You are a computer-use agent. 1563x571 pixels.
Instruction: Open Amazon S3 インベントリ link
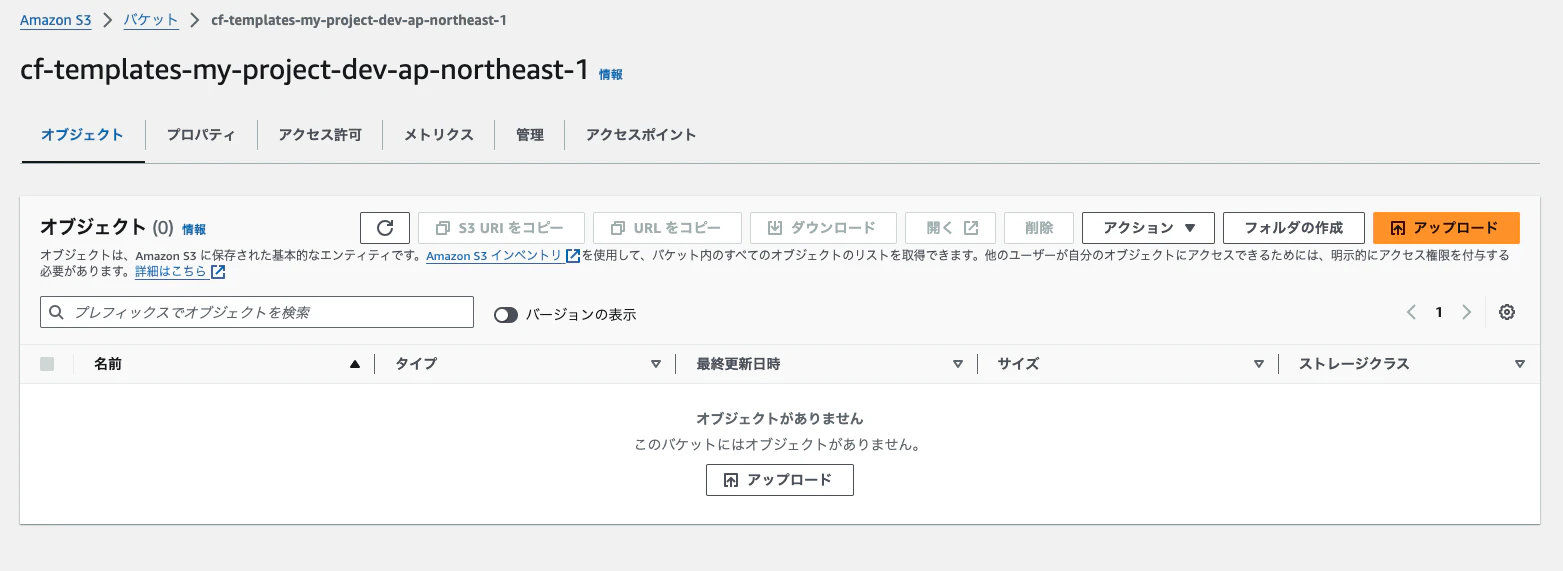503,256
